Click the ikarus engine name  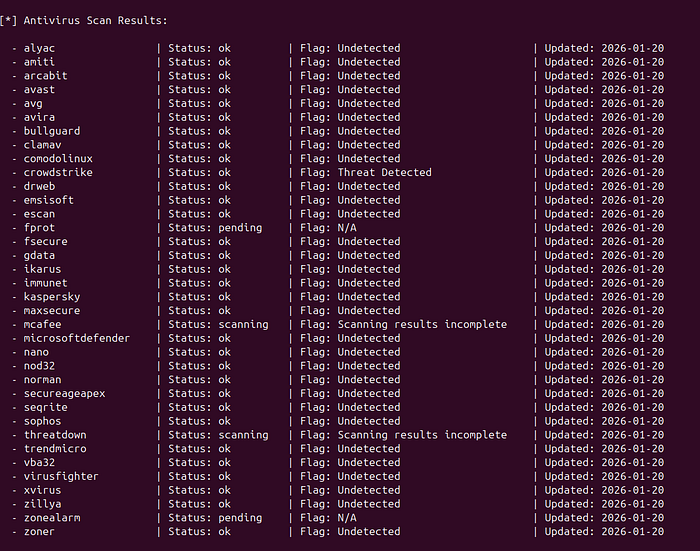[x=42, y=269]
